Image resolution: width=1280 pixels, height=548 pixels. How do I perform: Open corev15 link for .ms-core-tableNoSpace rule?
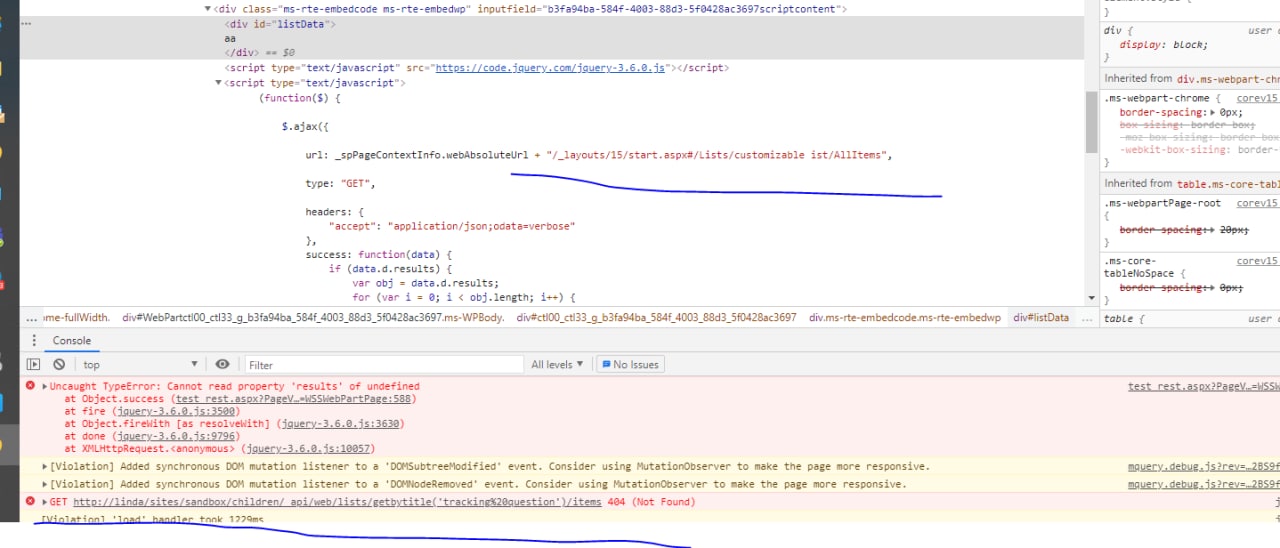[x=1257, y=261]
